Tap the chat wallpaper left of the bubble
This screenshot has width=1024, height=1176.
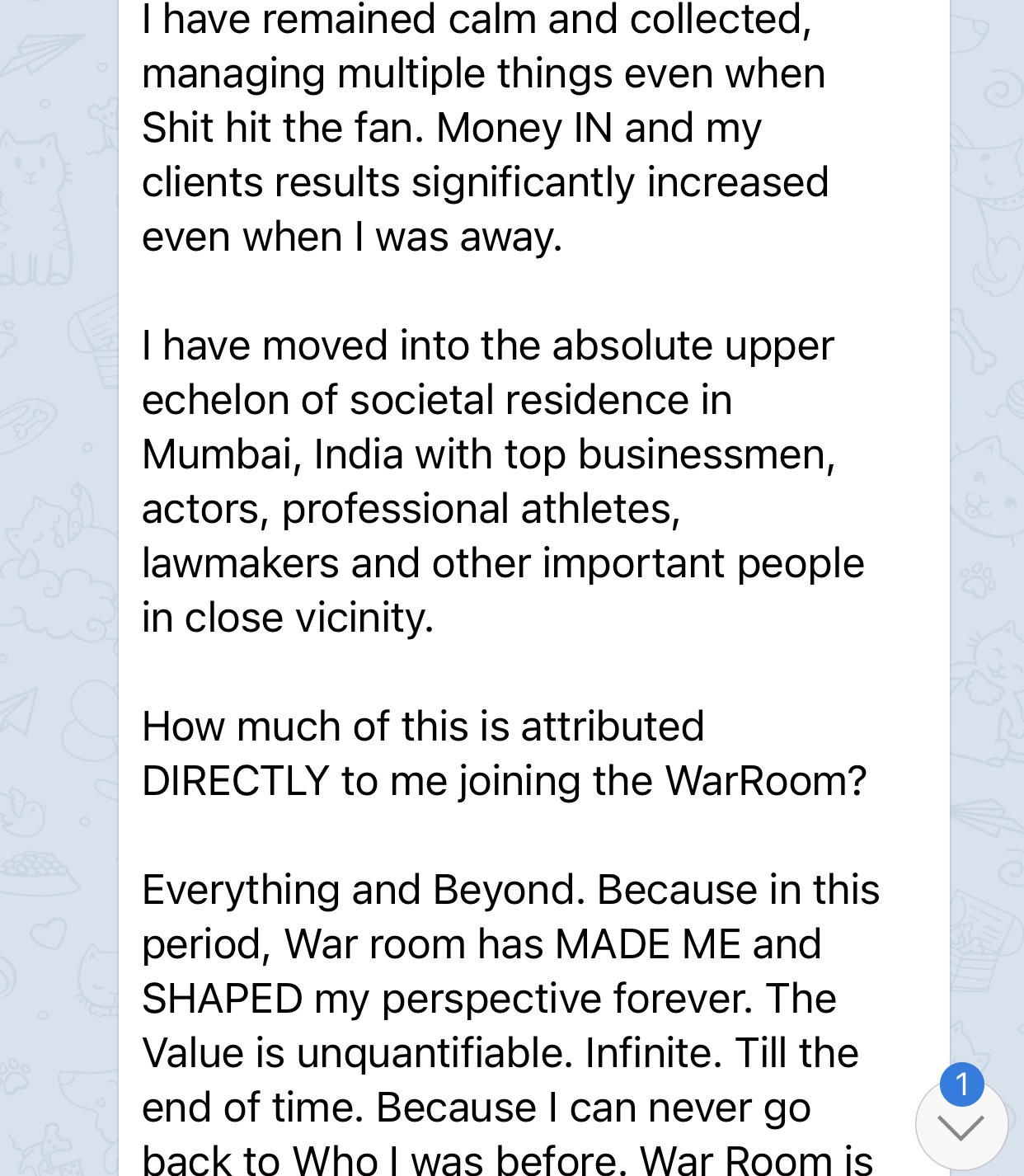point(58,577)
